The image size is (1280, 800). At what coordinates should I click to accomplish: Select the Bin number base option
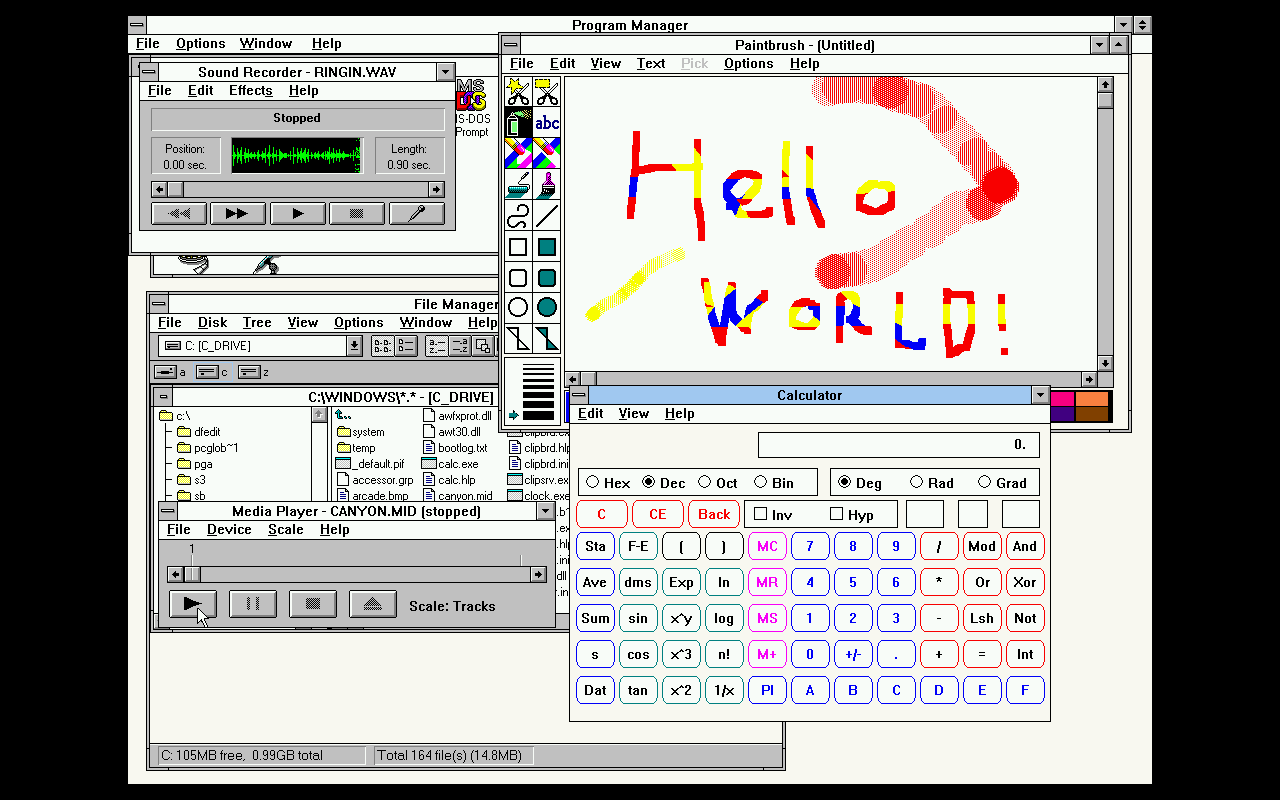tap(774, 483)
